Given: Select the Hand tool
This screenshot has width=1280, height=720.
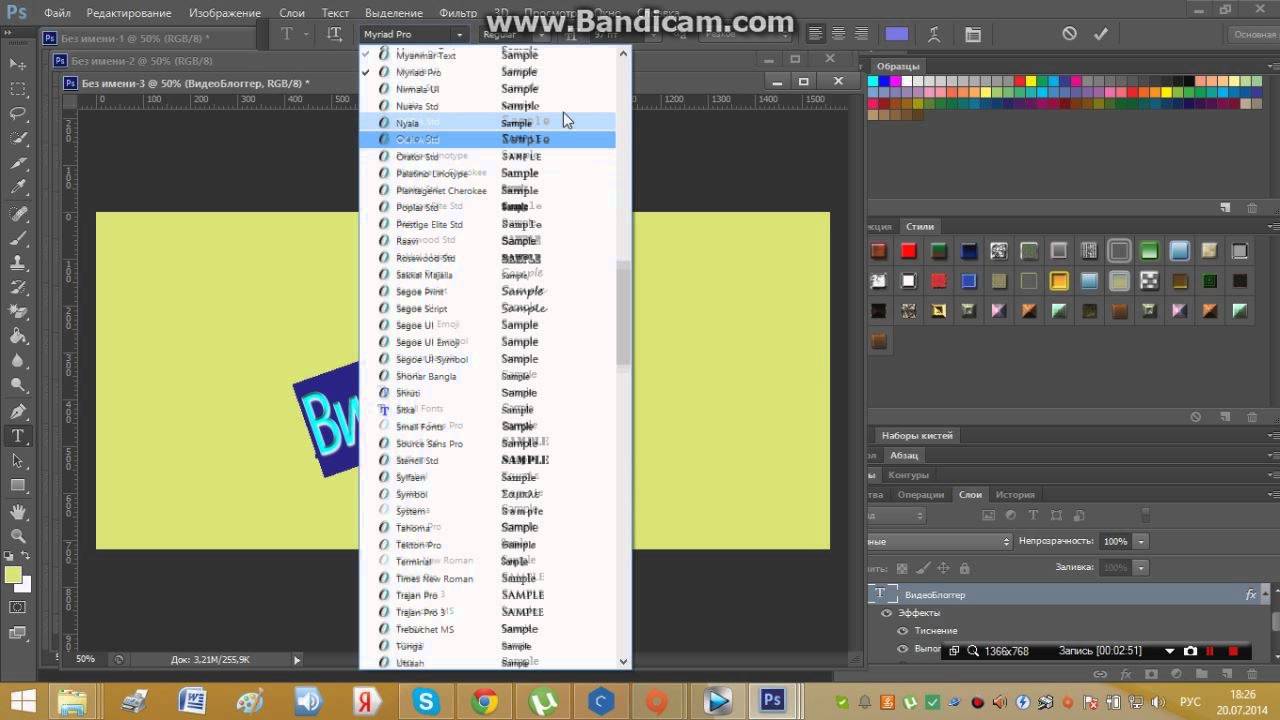Looking at the screenshot, I should tap(18, 513).
